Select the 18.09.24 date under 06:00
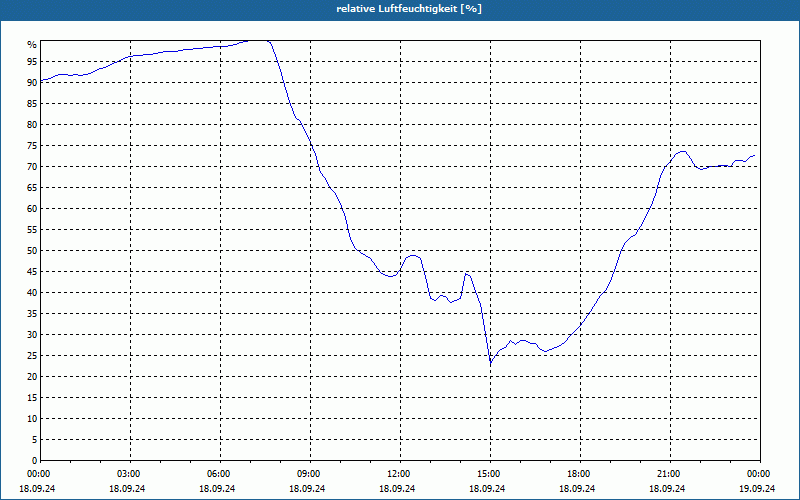 217,488
